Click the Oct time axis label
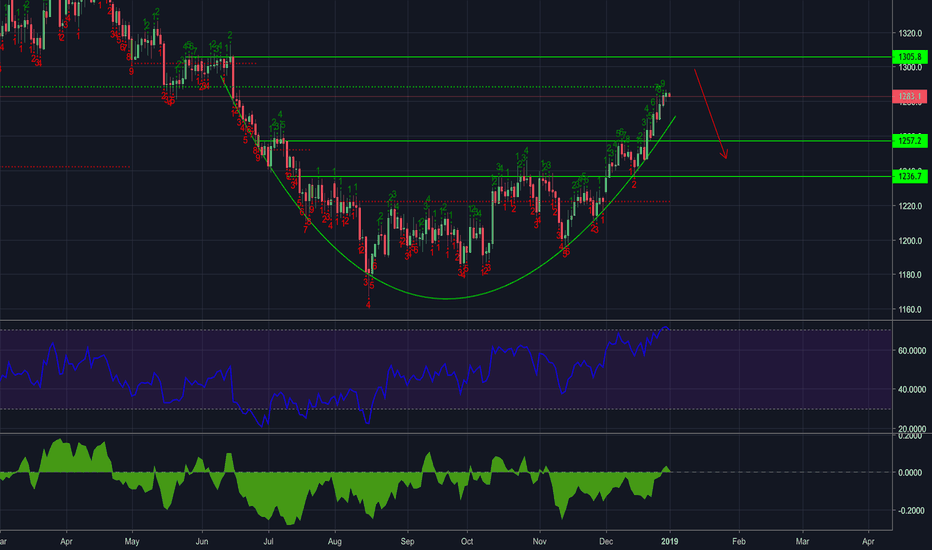 (467, 542)
